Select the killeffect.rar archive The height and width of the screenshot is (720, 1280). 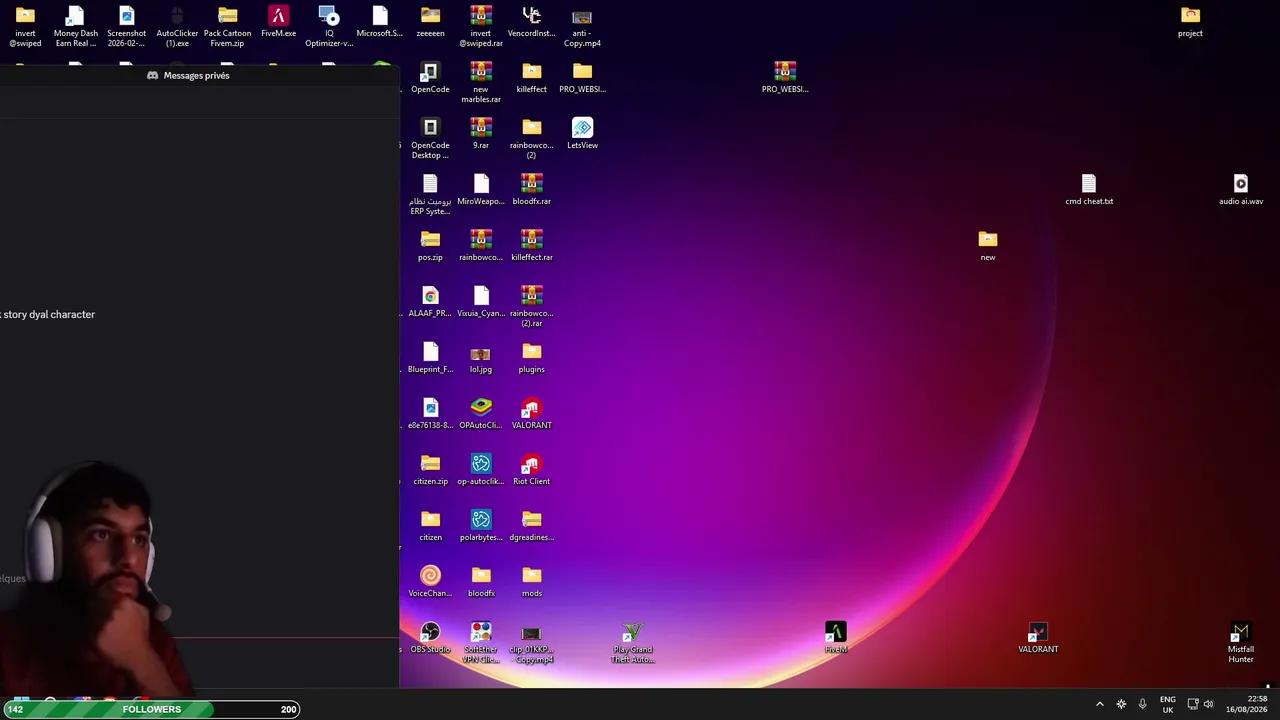pos(531,246)
